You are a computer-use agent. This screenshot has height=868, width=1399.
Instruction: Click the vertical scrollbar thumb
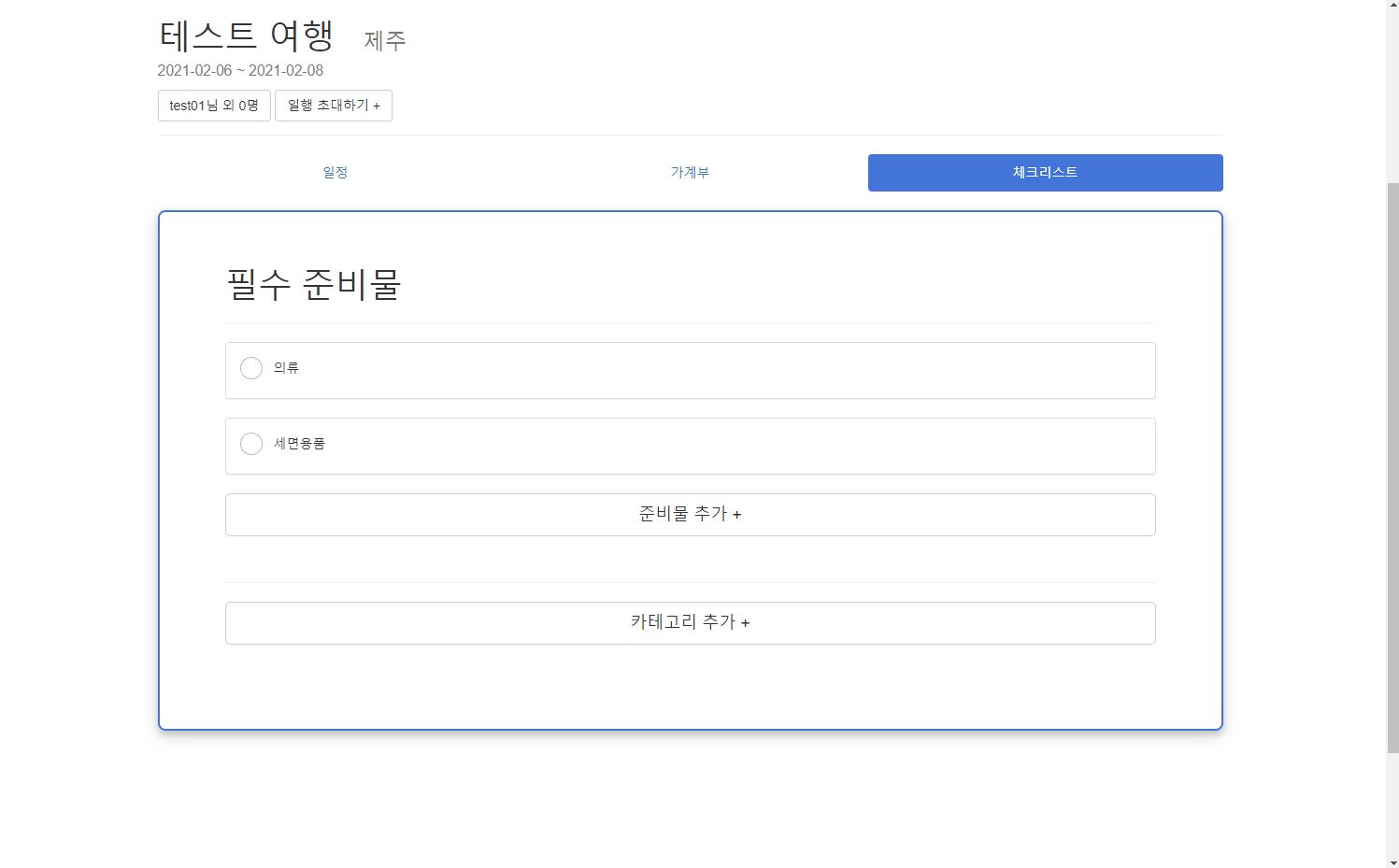(1392, 467)
